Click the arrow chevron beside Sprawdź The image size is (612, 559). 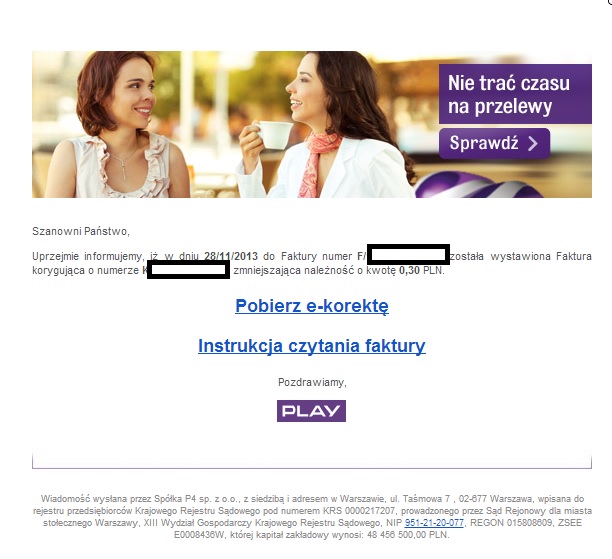tap(533, 143)
